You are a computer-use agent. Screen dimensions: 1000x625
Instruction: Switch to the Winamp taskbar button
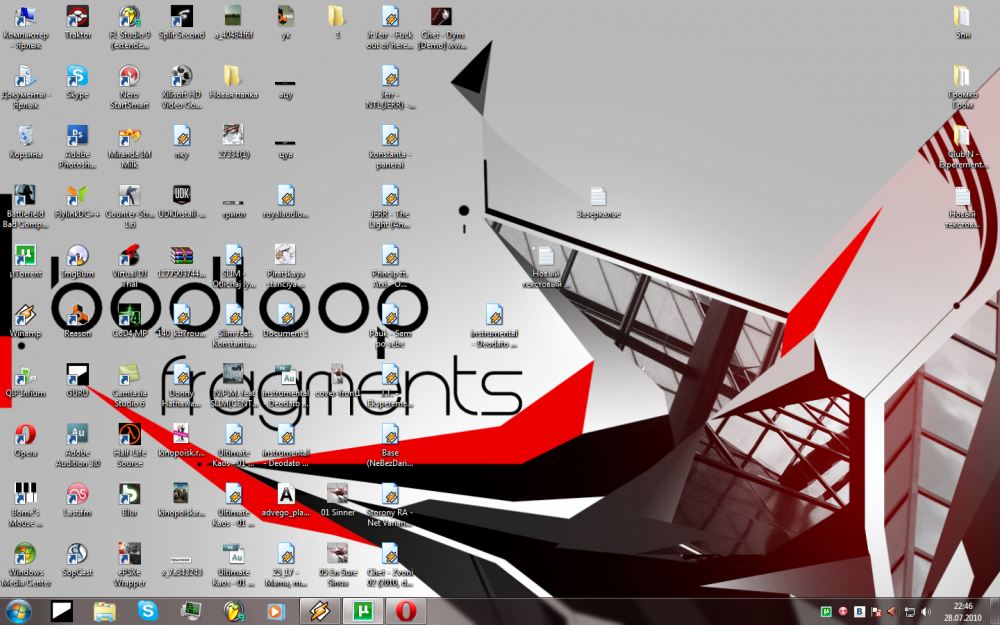320,612
